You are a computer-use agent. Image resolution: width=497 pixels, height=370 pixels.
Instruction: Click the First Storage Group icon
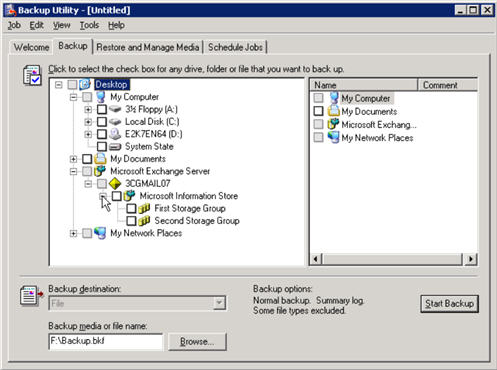[x=144, y=208]
